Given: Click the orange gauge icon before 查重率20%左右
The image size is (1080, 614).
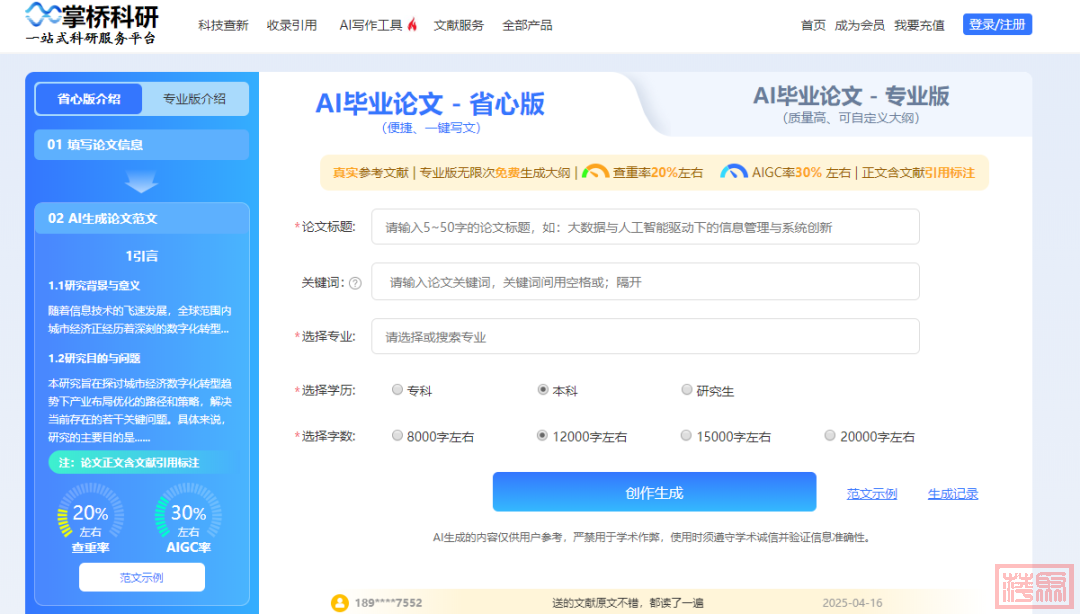Looking at the screenshot, I should click(x=594, y=172).
